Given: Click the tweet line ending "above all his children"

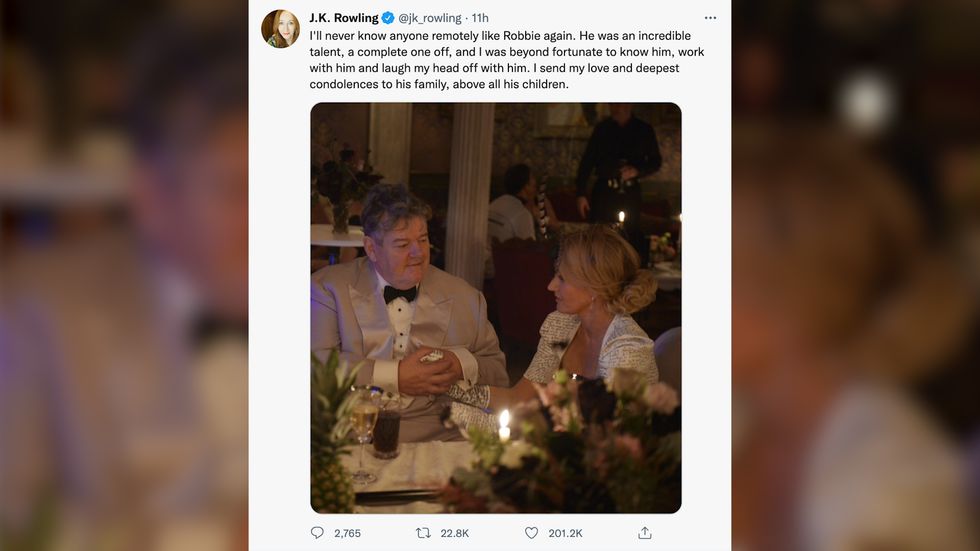Looking at the screenshot, I should point(439,84).
